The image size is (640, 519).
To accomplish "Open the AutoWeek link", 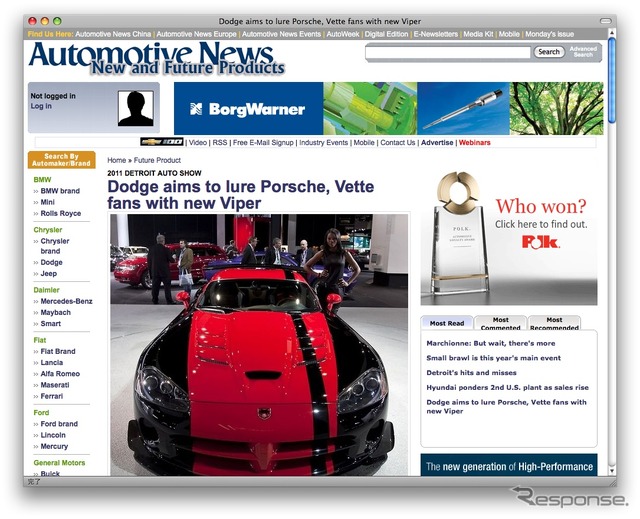I will (x=342, y=34).
